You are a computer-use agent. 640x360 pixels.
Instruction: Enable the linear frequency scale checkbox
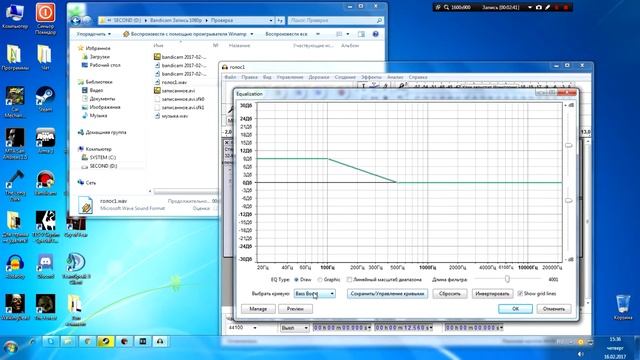[x=349, y=280]
